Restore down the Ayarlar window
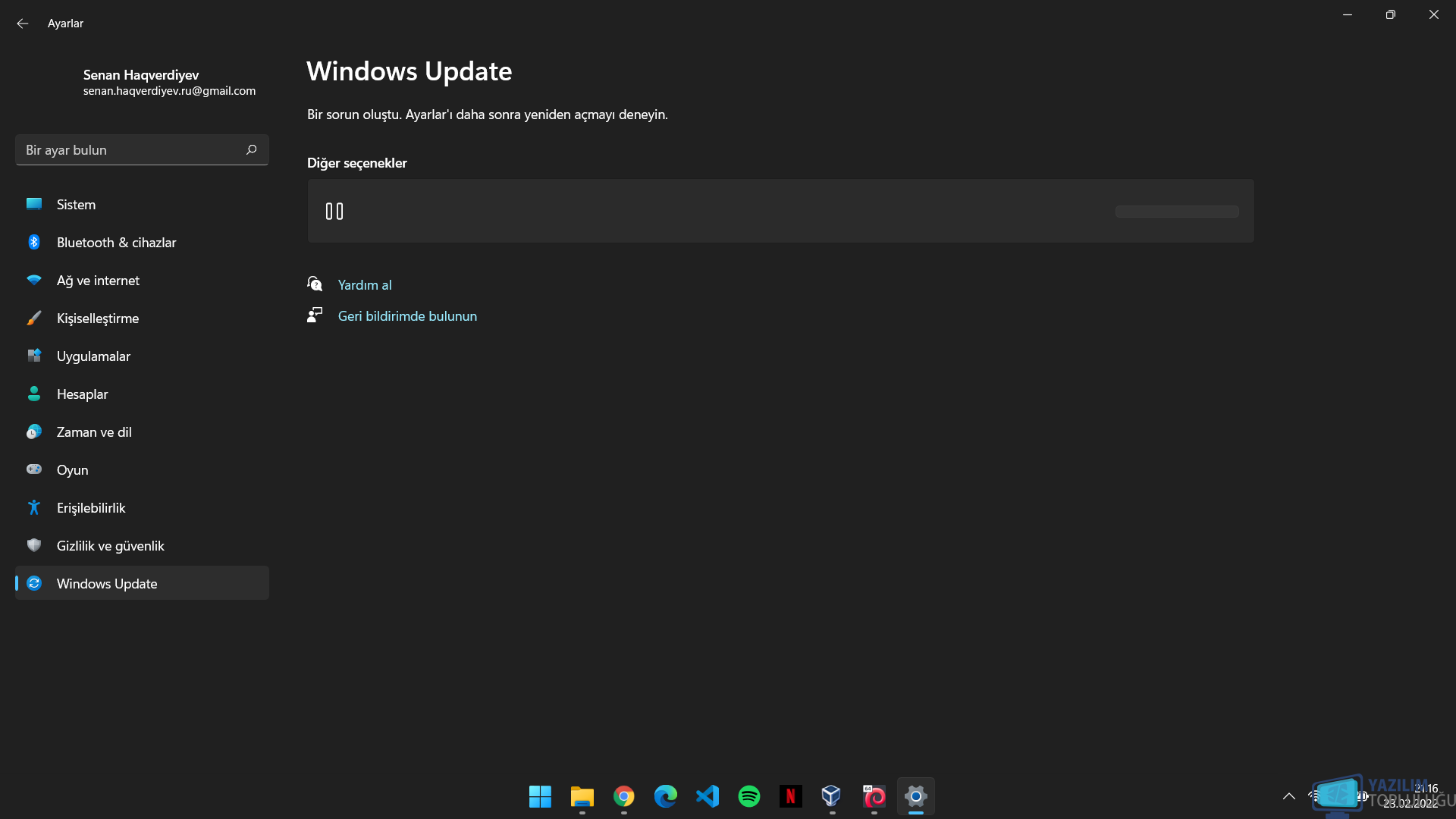Image resolution: width=1456 pixels, height=819 pixels. click(1390, 14)
